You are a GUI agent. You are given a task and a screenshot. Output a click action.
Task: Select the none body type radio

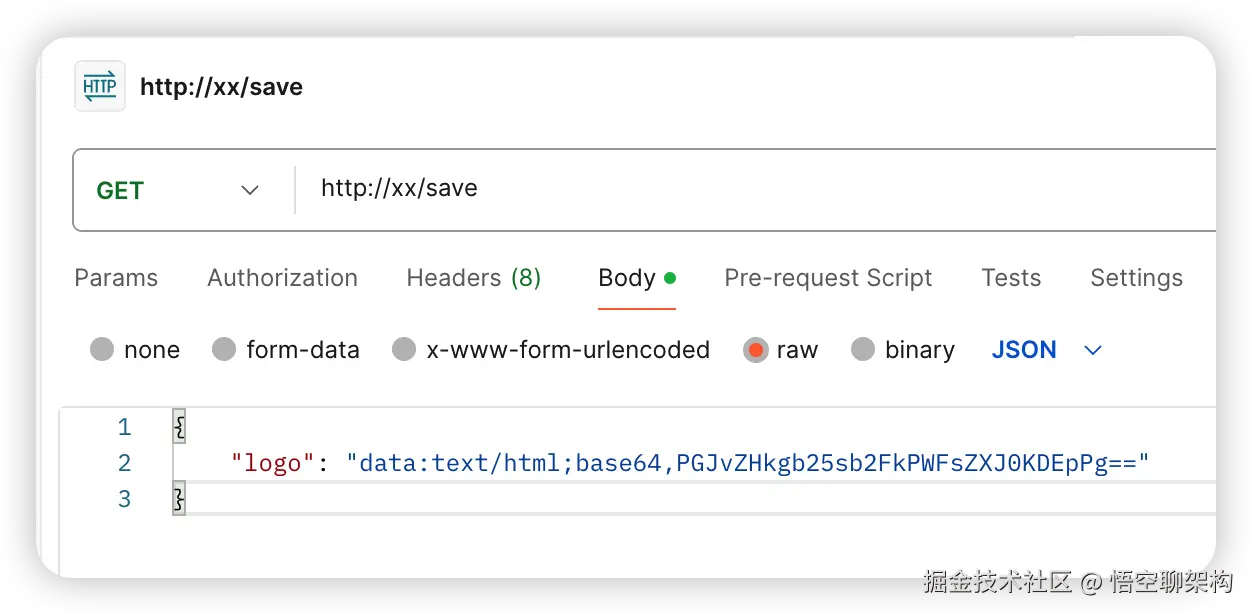(x=102, y=350)
